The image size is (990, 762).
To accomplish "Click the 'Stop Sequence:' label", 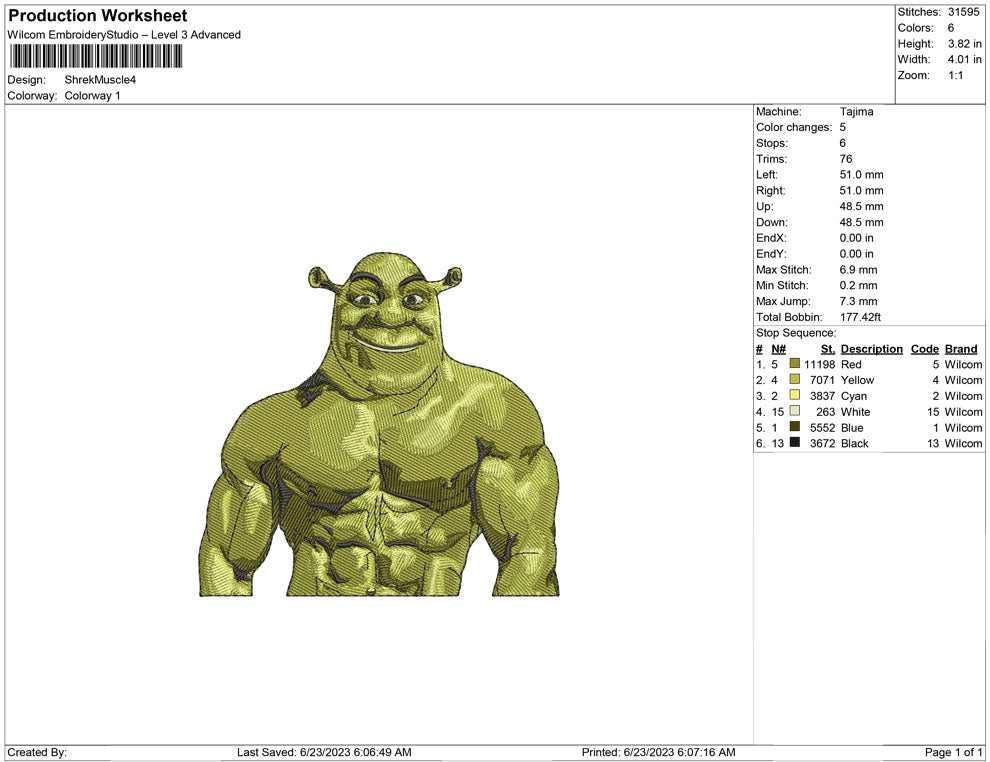I will pyautogui.click(x=796, y=333).
